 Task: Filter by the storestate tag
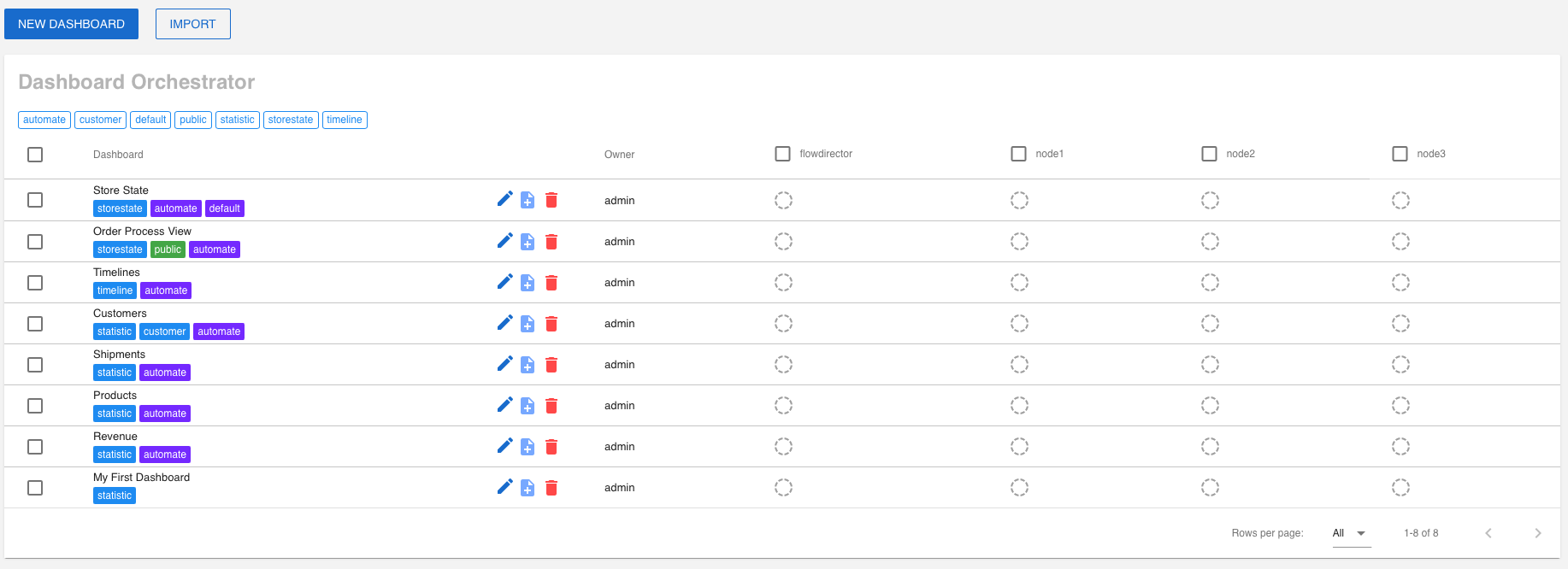point(291,120)
